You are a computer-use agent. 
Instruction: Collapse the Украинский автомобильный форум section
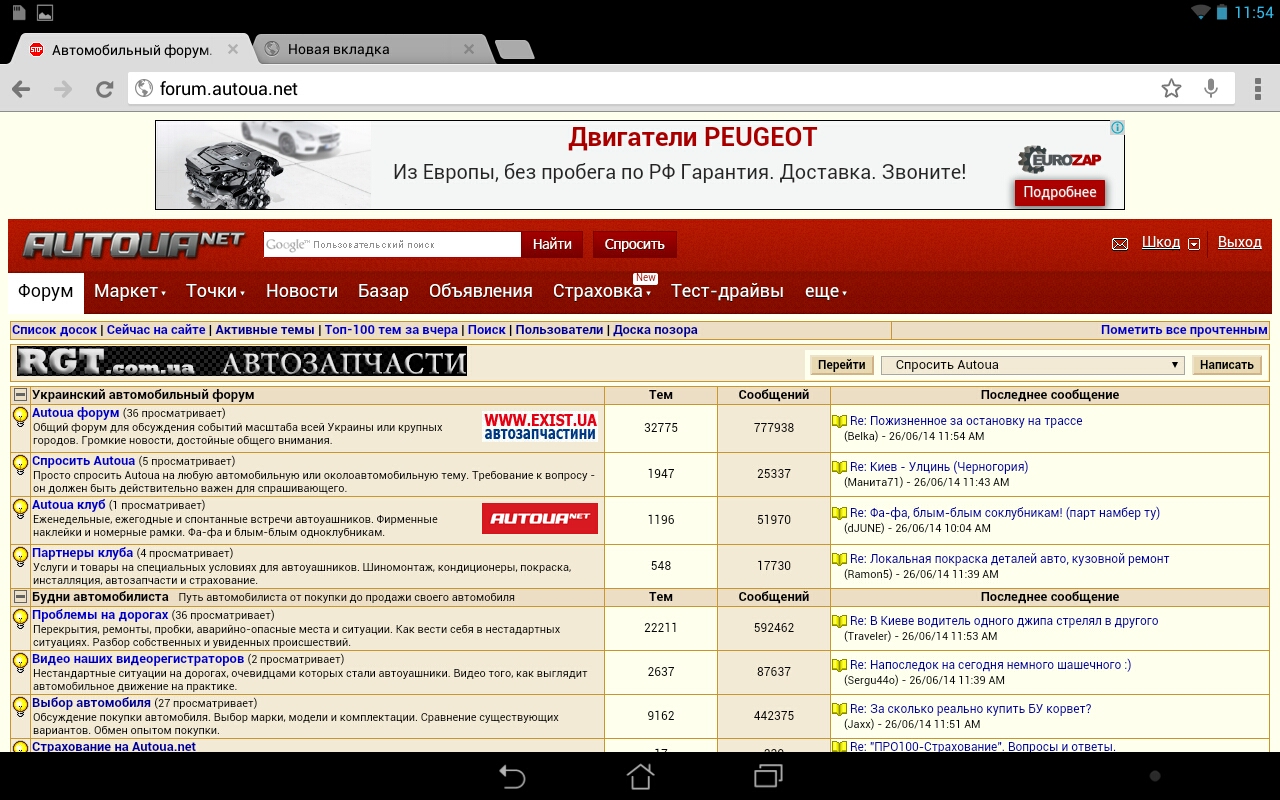point(20,395)
